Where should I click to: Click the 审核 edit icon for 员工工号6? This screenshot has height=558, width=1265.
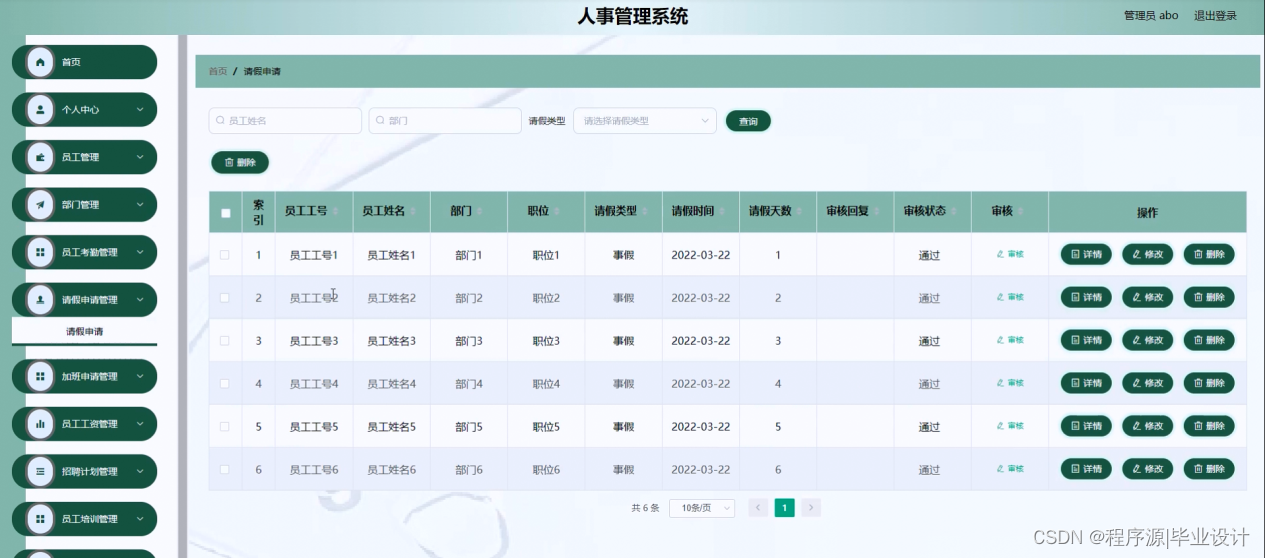pyautogui.click(x=1000, y=468)
